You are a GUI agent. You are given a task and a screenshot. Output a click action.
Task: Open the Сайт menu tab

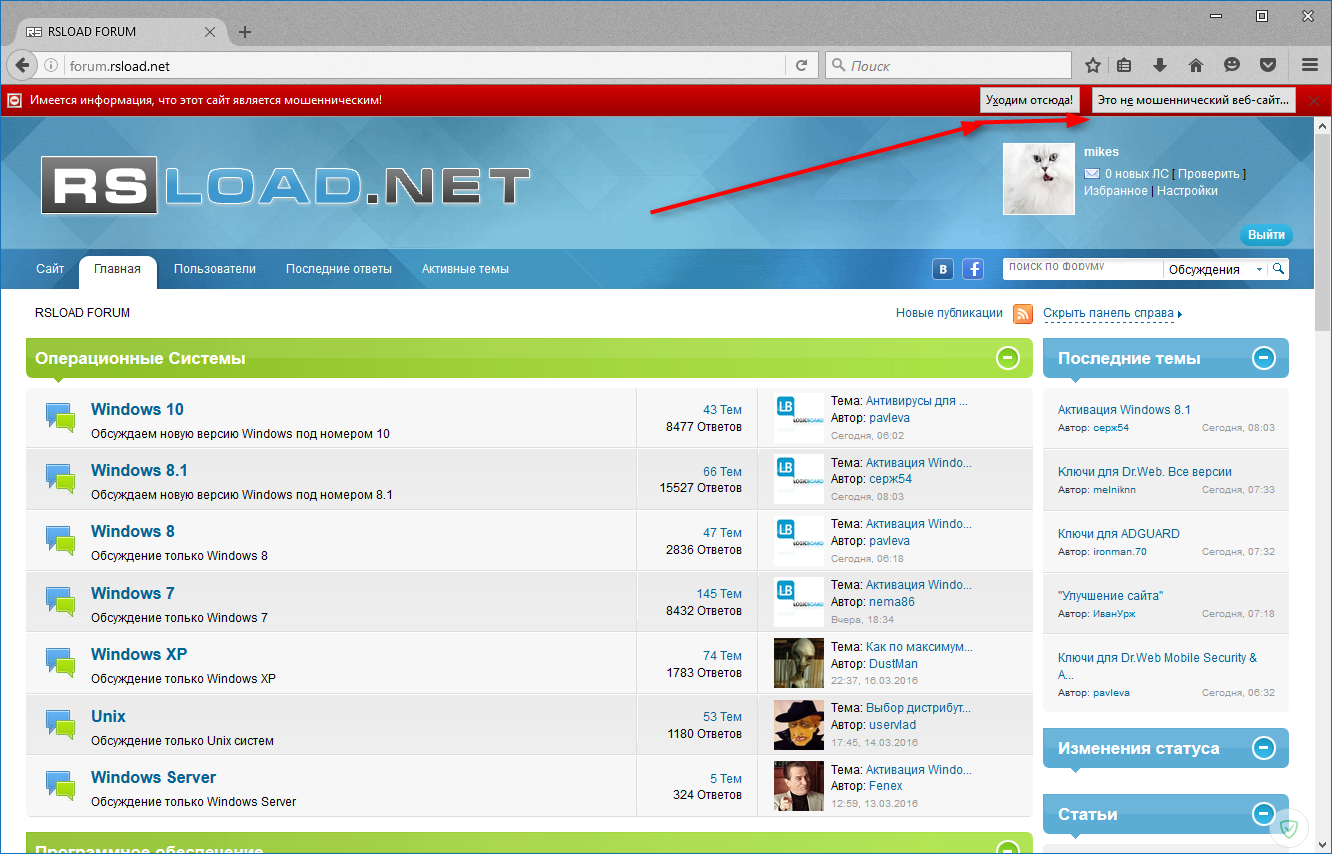(50, 269)
